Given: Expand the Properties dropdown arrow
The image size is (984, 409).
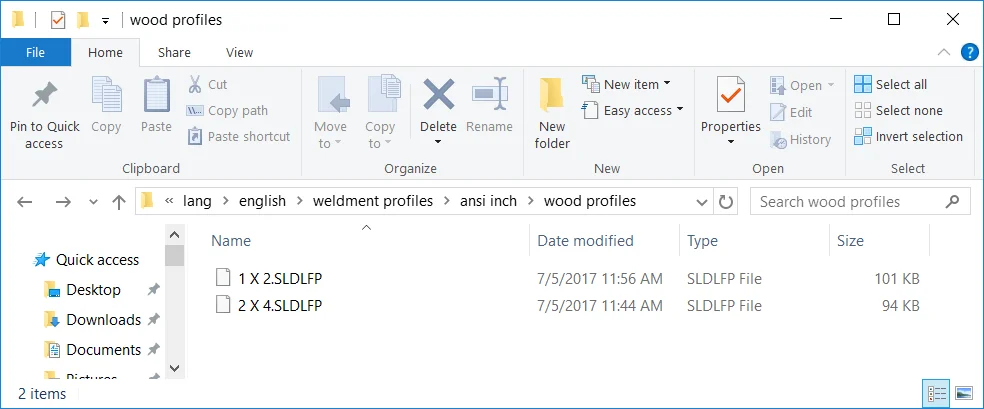Looking at the screenshot, I should coord(730,142).
